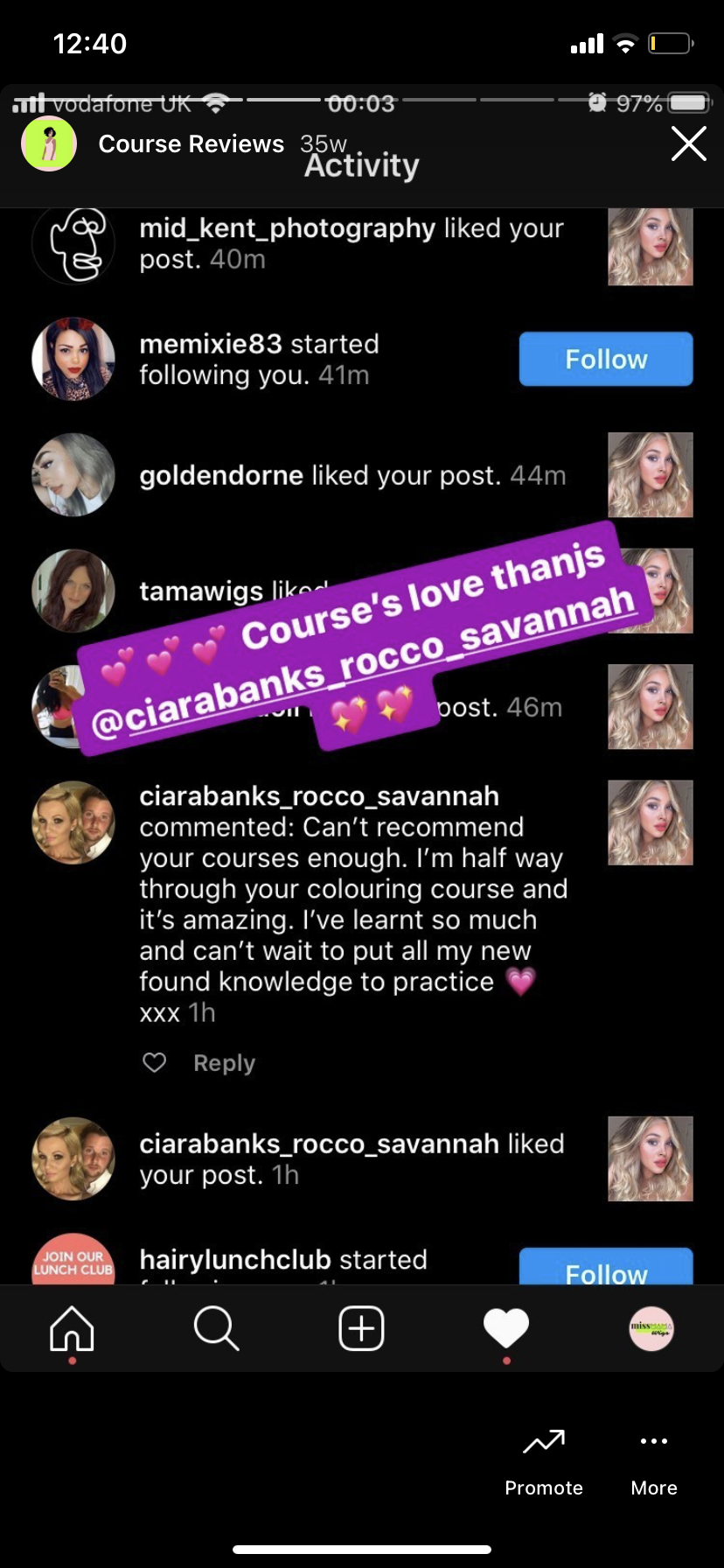The image size is (724, 1568).
Task: Open the Course Reviews highlight avatar
Action: 49,143
